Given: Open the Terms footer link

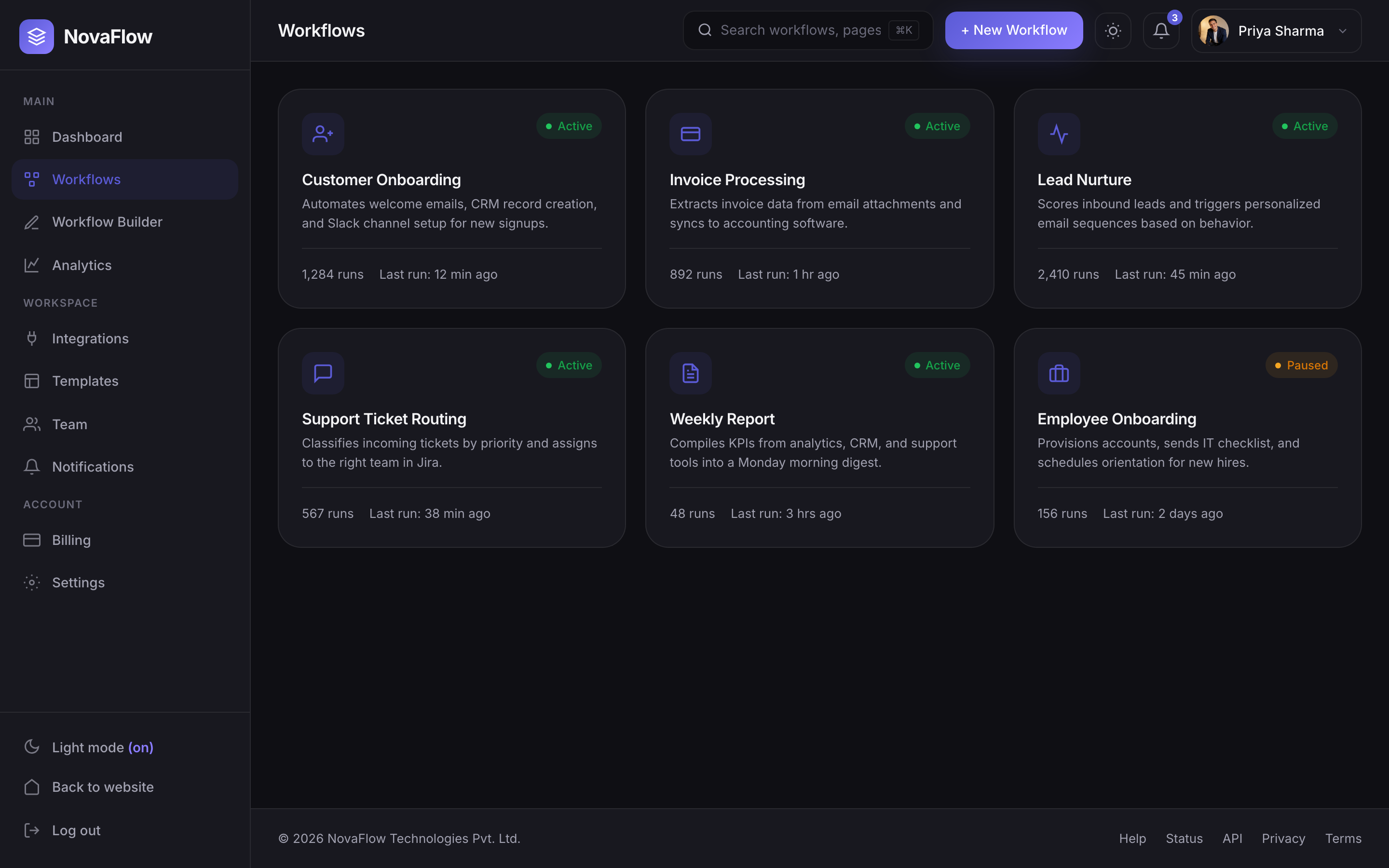Looking at the screenshot, I should coord(1343,838).
